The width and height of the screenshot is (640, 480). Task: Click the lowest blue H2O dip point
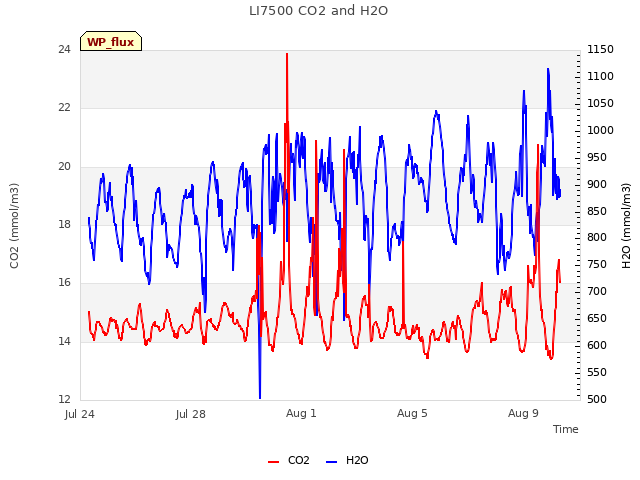pyautogui.click(x=260, y=397)
